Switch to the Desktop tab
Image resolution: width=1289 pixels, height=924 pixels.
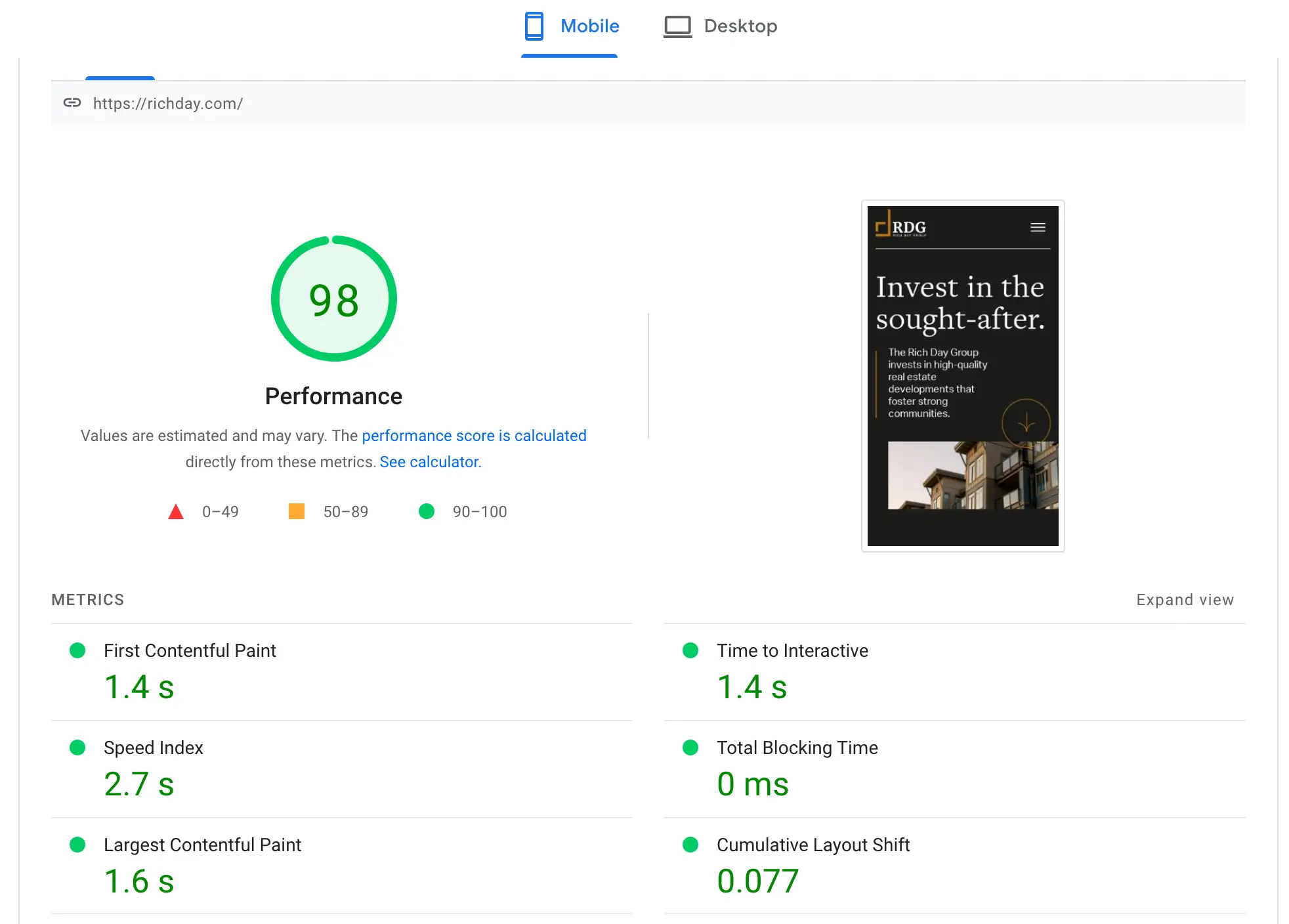tap(720, 27)
